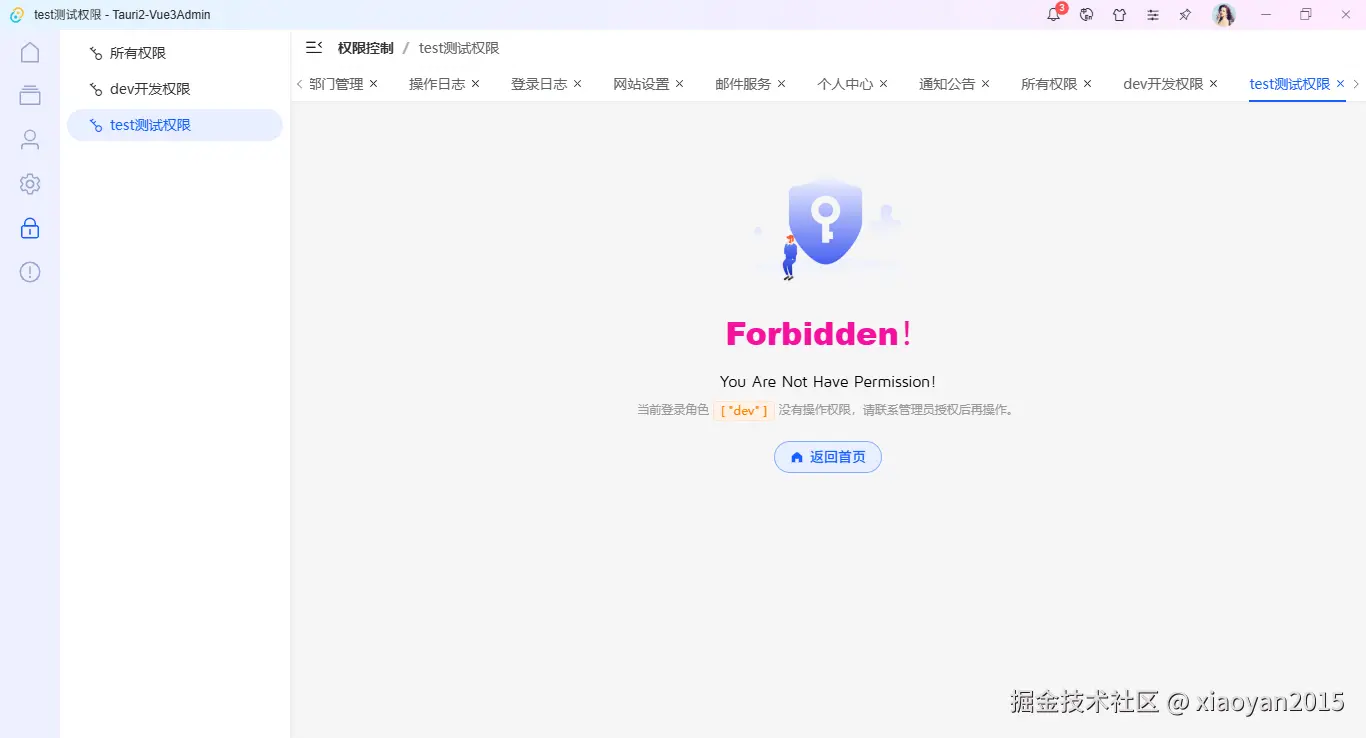Select the user profile icon in the sidebar

coord(29,139)
